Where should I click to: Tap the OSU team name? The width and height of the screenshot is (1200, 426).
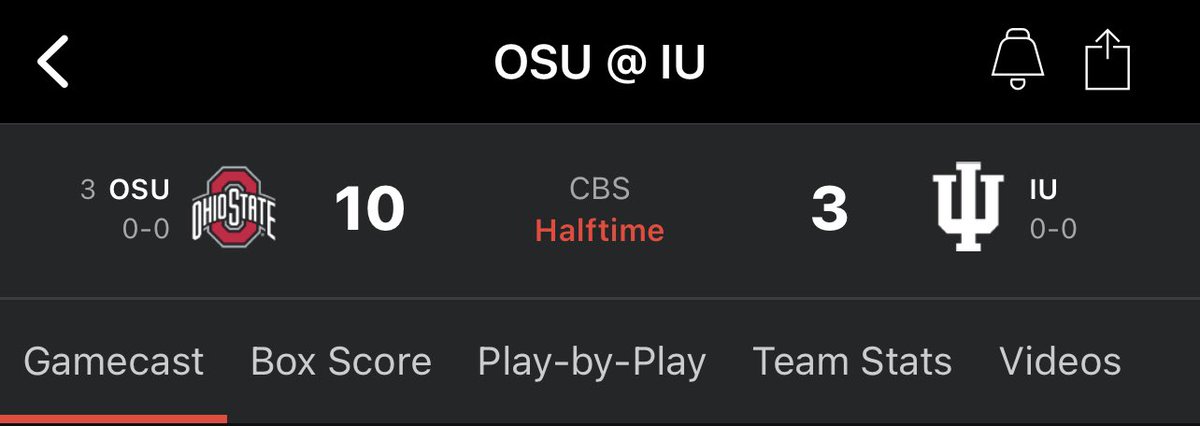tap(140, 189)
